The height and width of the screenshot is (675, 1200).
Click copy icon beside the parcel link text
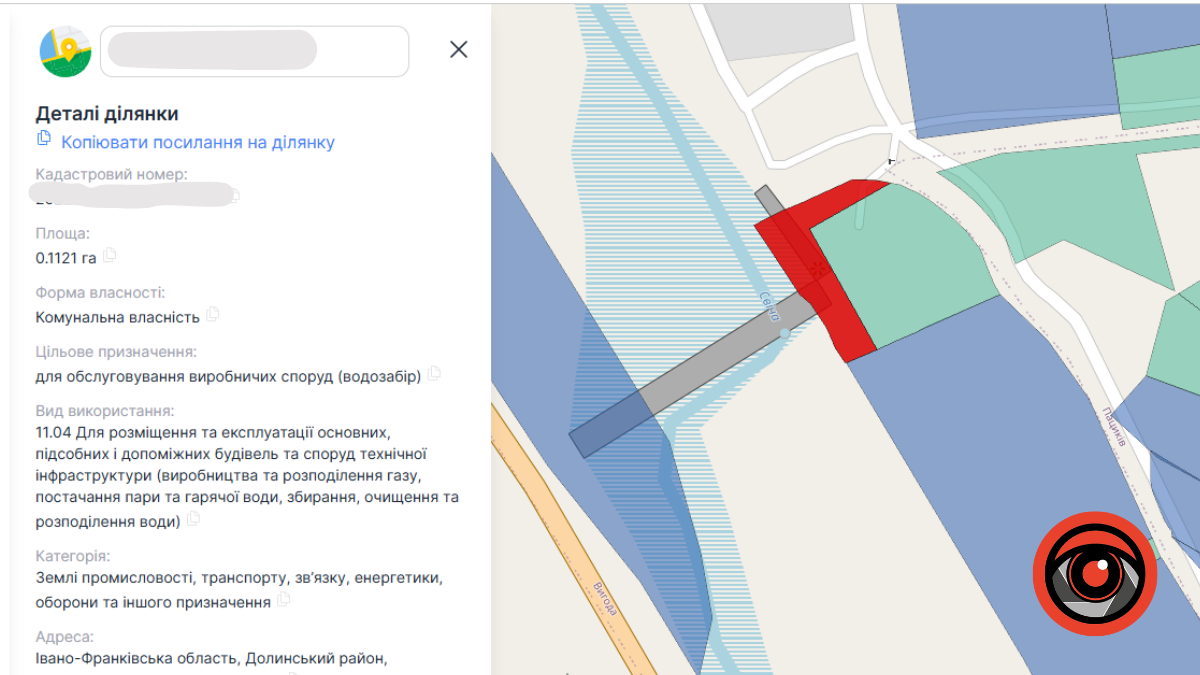click(x=44, y=138)
